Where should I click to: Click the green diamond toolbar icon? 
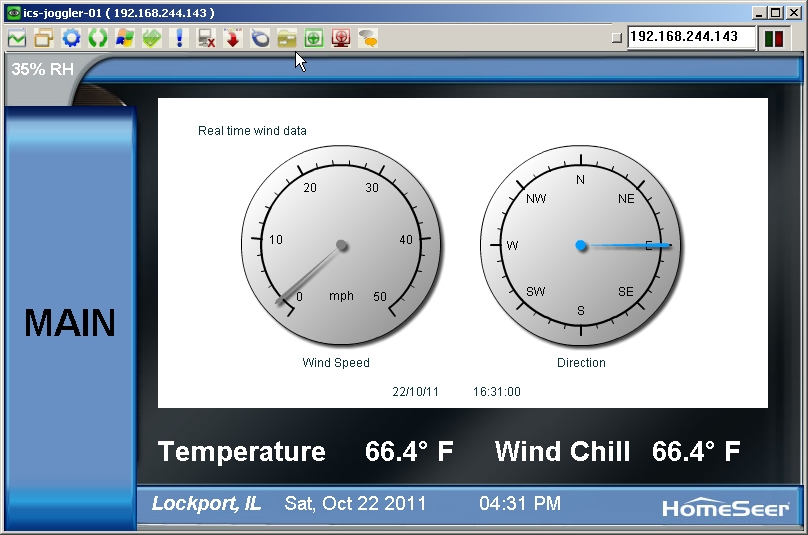[152, 38]
